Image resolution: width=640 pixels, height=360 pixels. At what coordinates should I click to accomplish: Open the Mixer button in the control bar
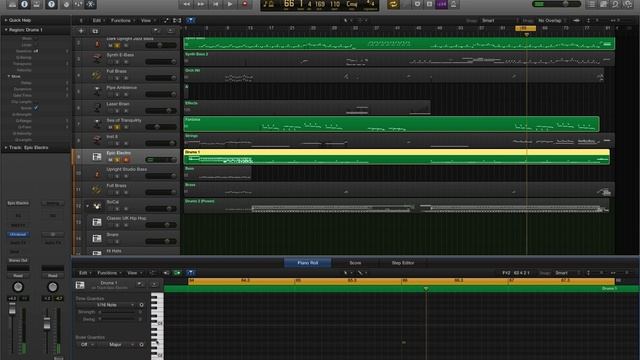(78, 4)
